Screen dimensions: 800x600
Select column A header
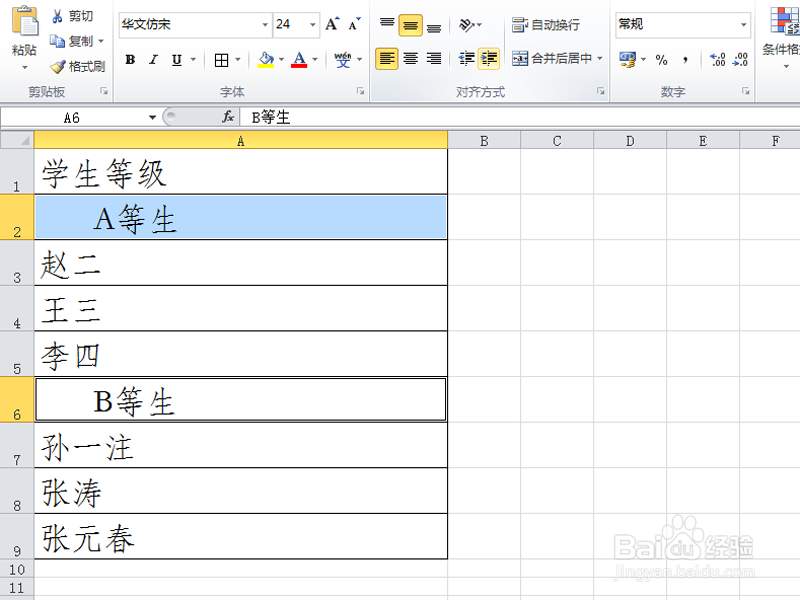[241, 140]
